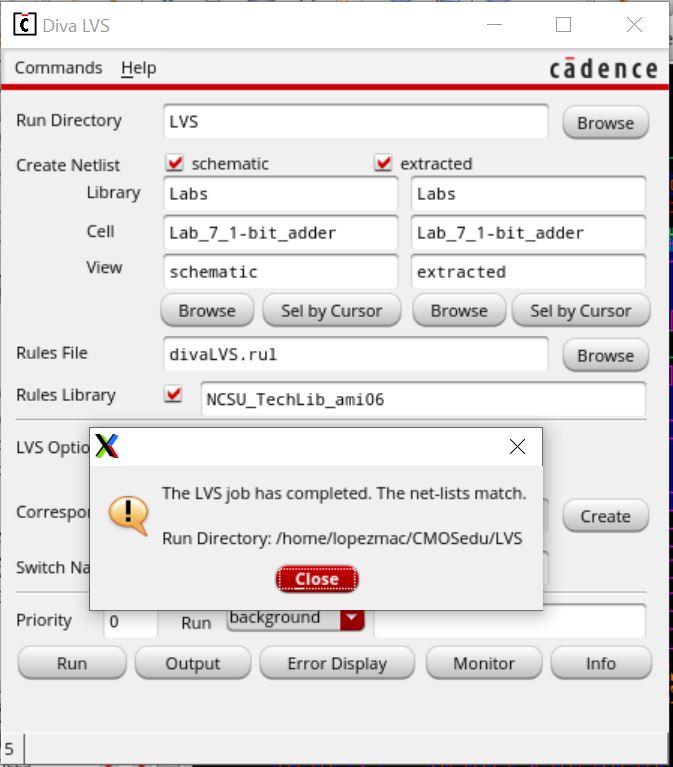Image resolution: width=673 pixels, height=767 pixels.
Task: Click the X11 logo icon in the dialog
Action: pyautogui.click(x=107, y=446)
